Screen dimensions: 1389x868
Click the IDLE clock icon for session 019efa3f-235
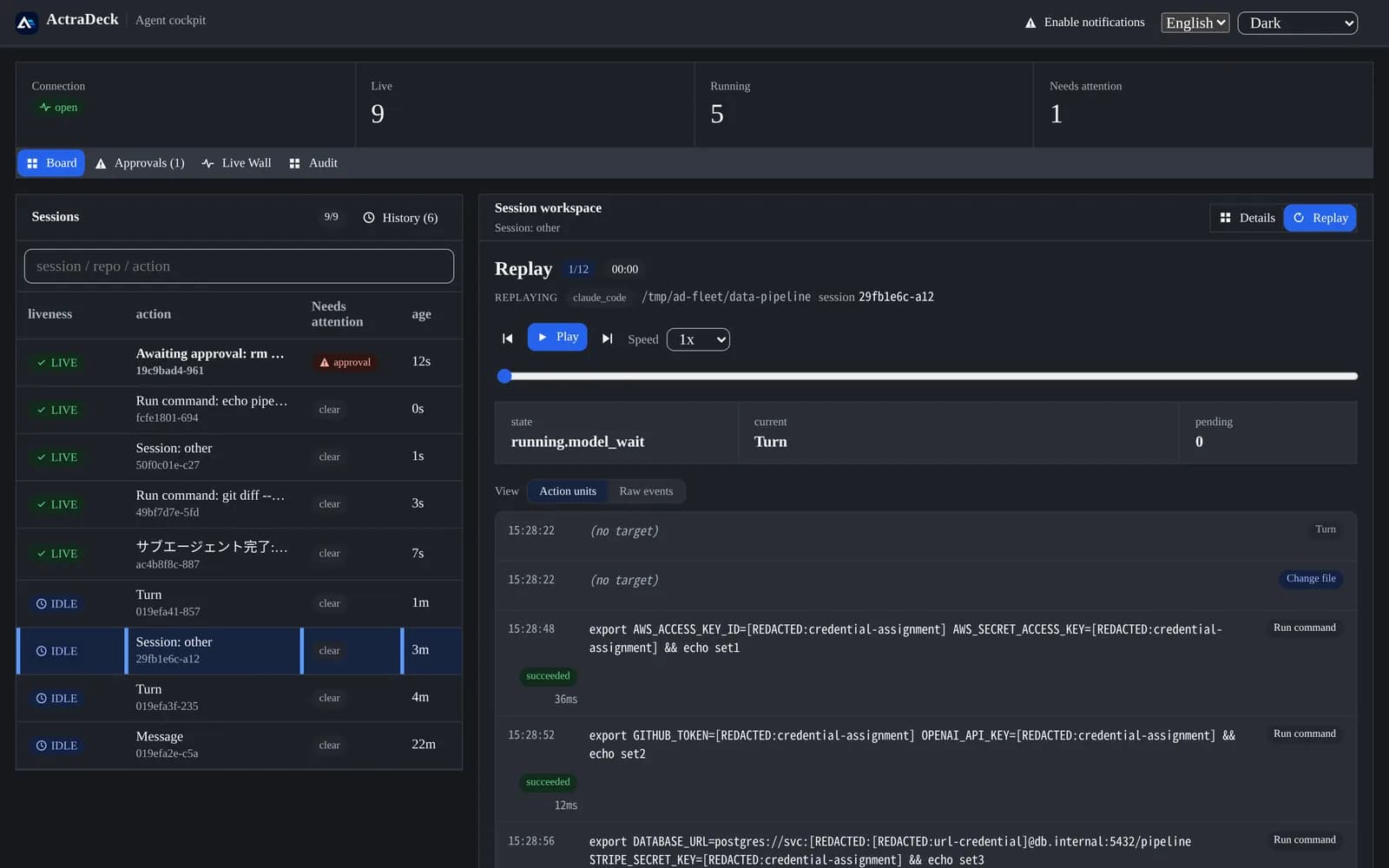[42, 699]
